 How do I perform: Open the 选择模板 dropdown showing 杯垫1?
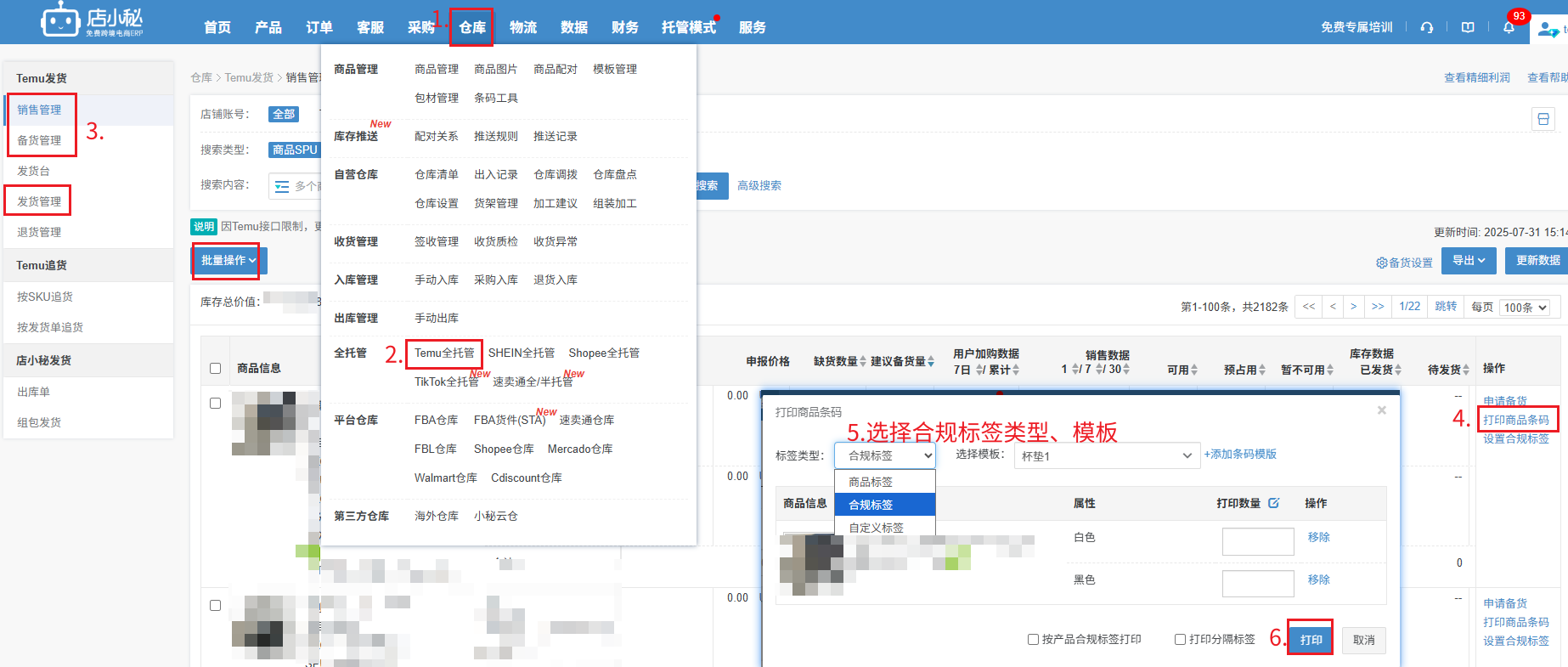1107,455
